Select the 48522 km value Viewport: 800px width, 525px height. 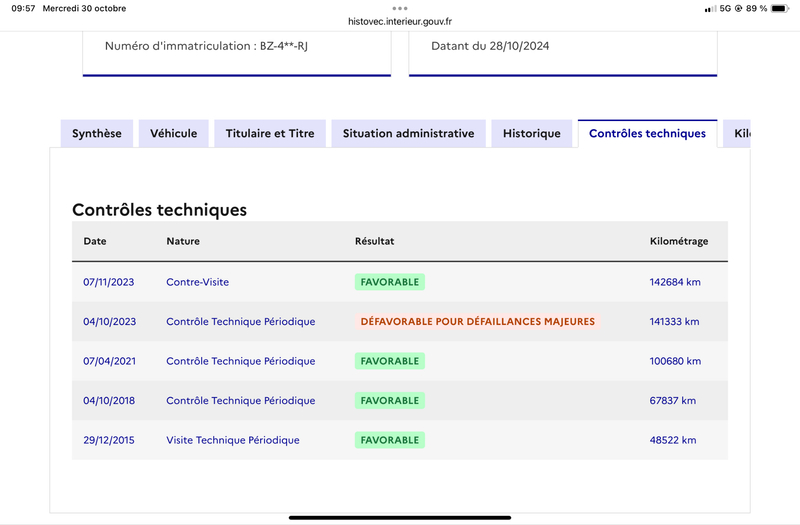(672, 440)
